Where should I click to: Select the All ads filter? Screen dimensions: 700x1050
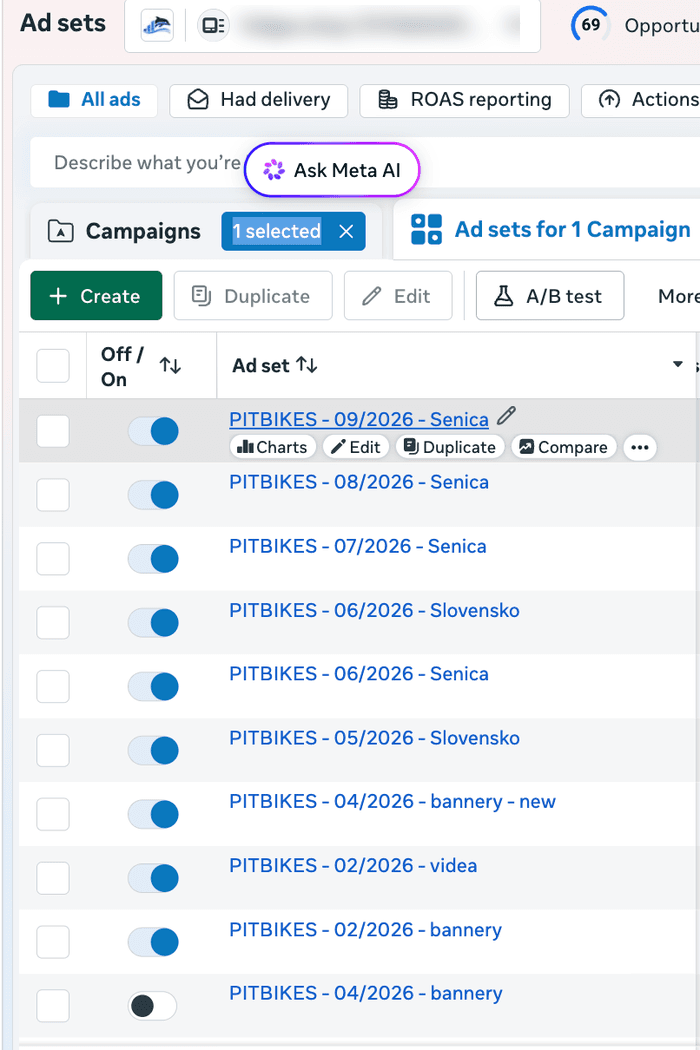(94, 100)
